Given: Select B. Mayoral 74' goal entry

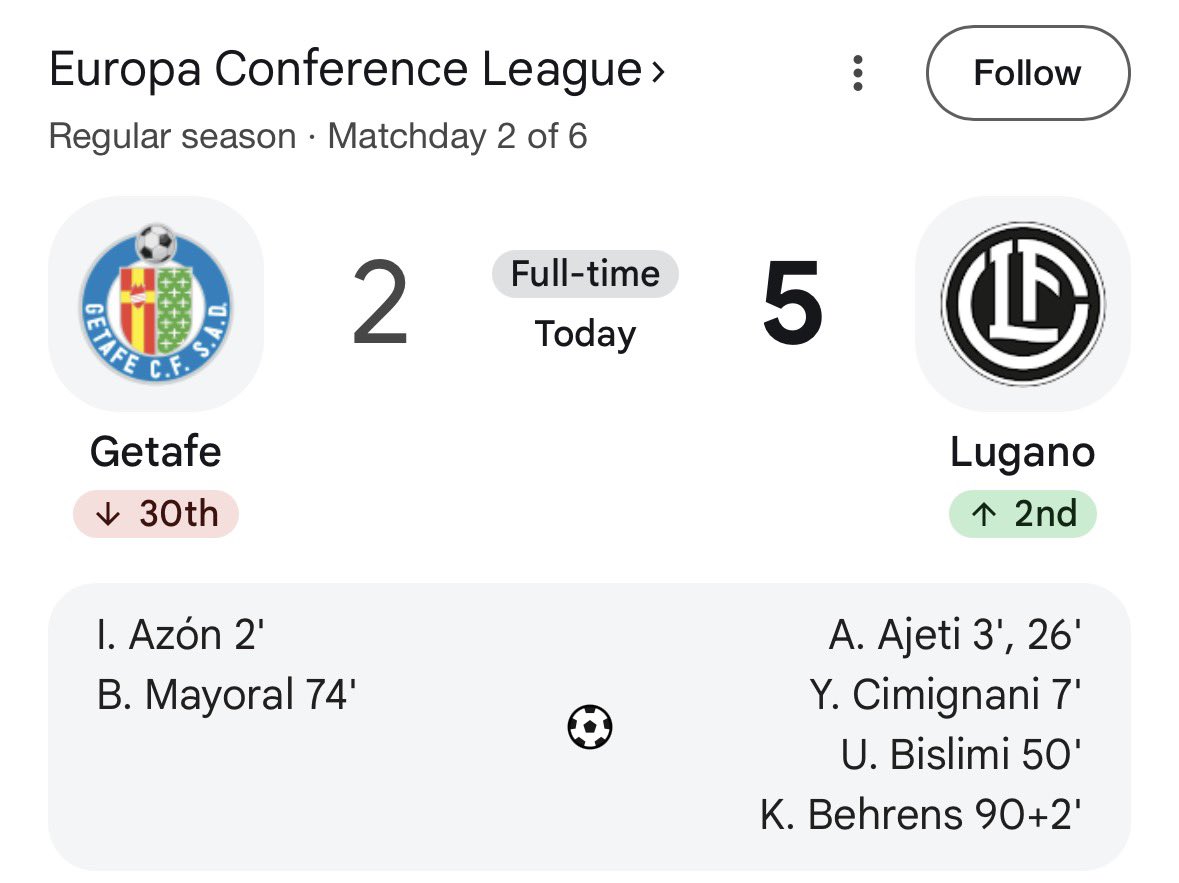Looking at the screenshot, I should 226,693.
